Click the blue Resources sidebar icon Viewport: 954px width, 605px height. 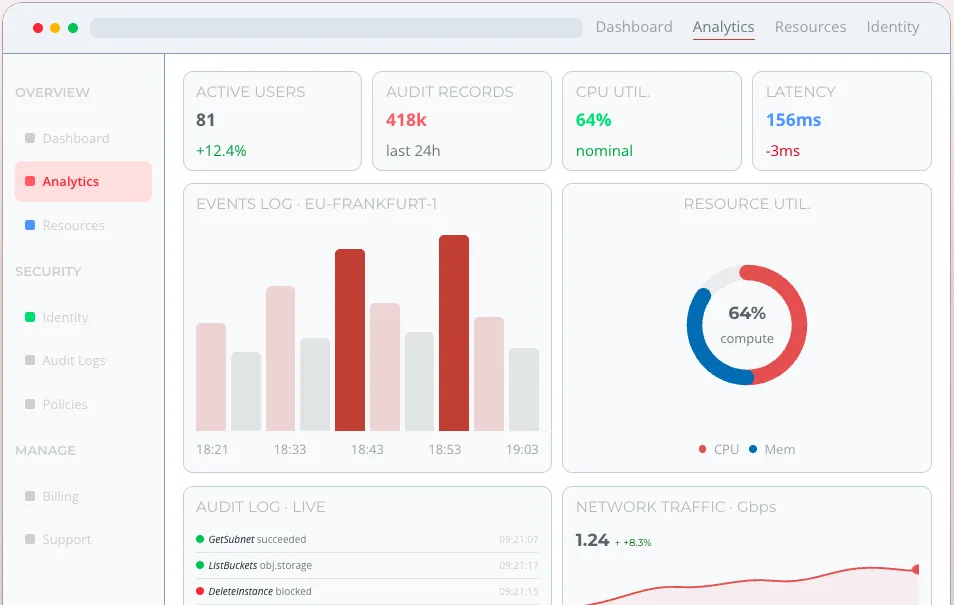pos(30,225)
